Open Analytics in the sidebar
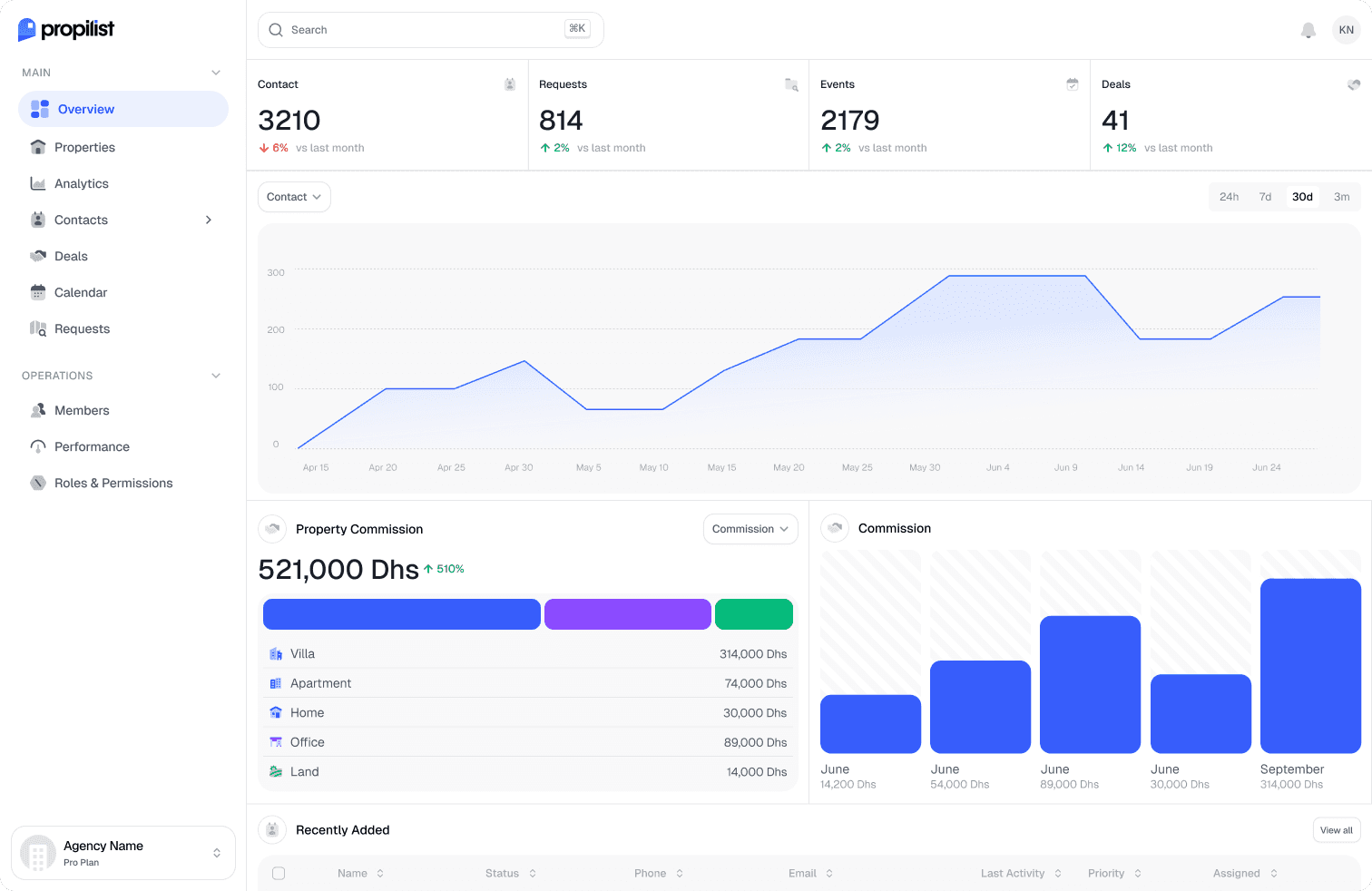This screenshot has width=1372, height=891. pyautogui.click(x=82, y=183)
